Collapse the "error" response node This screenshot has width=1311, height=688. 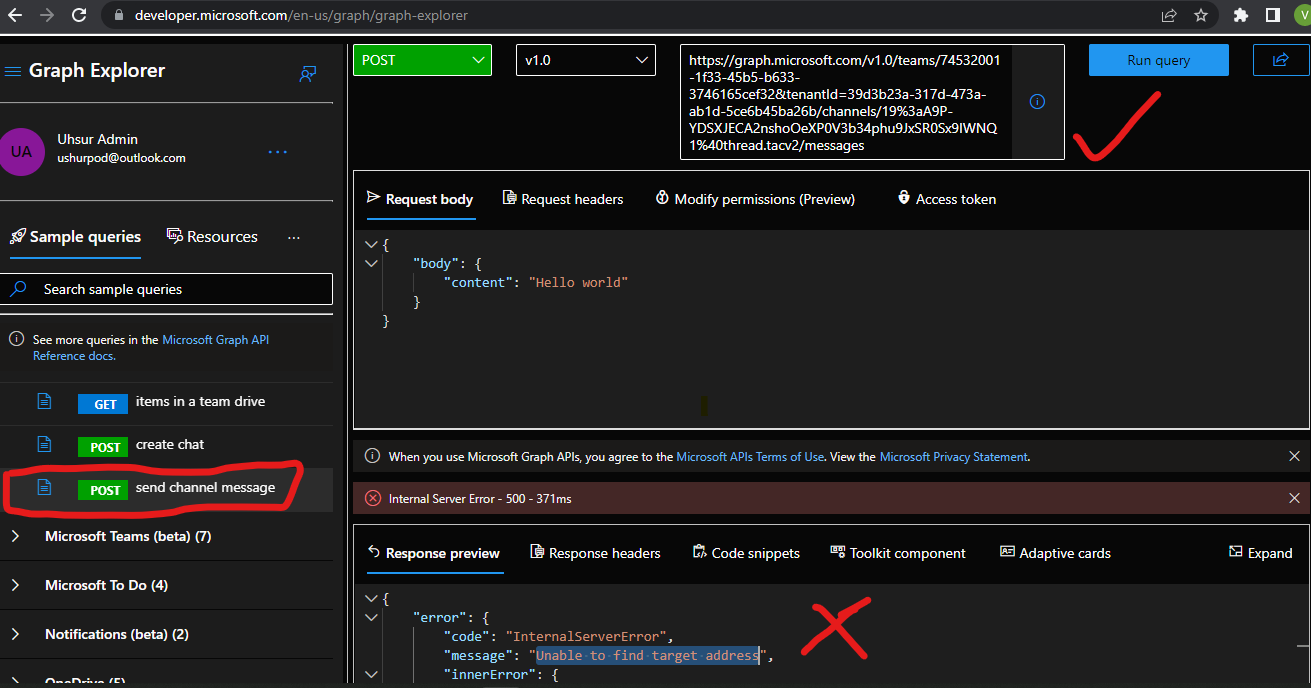pyautogui.click(x=372, y=617)
